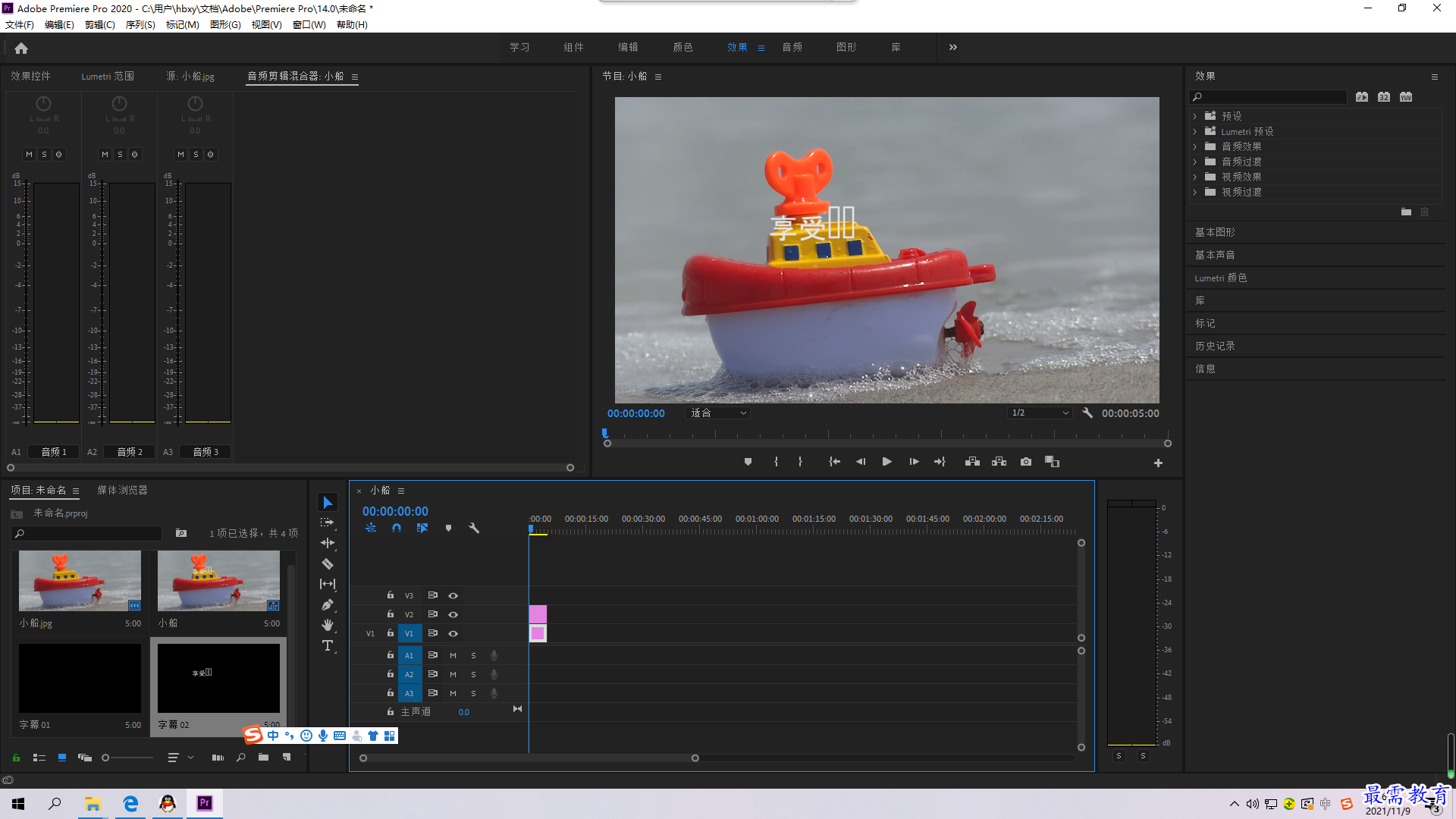1456x819 pixels.
Task: Toggle V1 track visibility eye
Action: (x=453, y=633)
